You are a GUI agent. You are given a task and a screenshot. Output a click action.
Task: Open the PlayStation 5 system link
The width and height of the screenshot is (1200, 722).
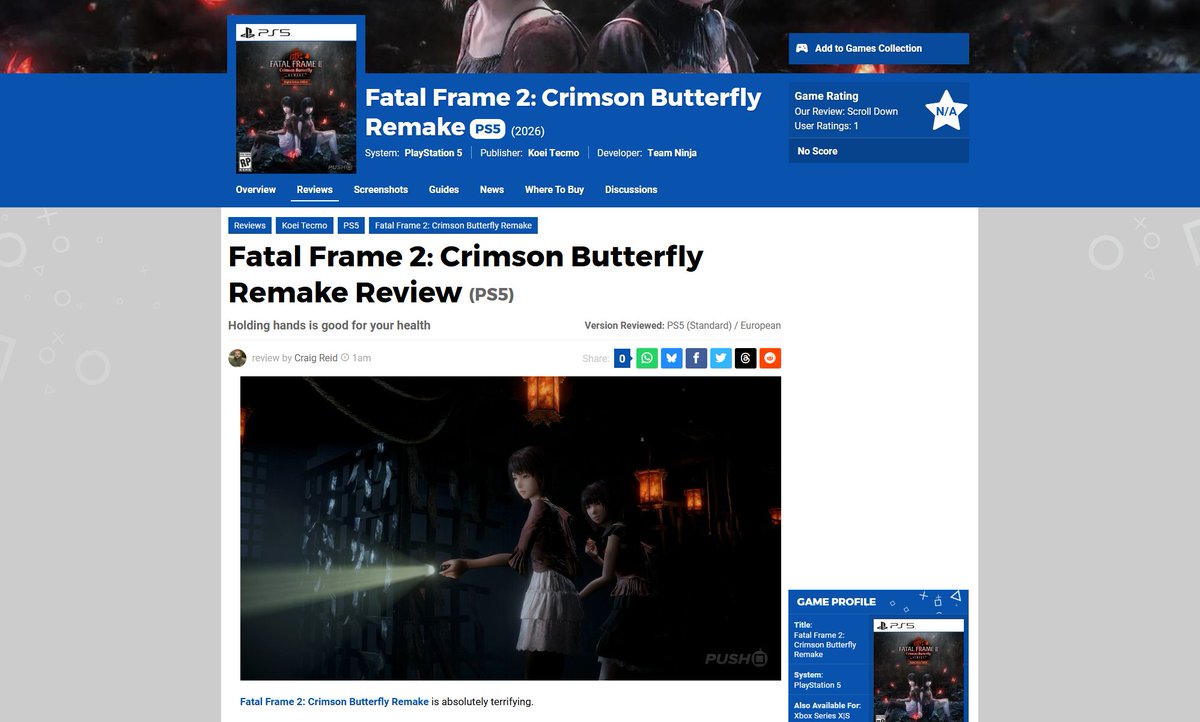point(433,153)
